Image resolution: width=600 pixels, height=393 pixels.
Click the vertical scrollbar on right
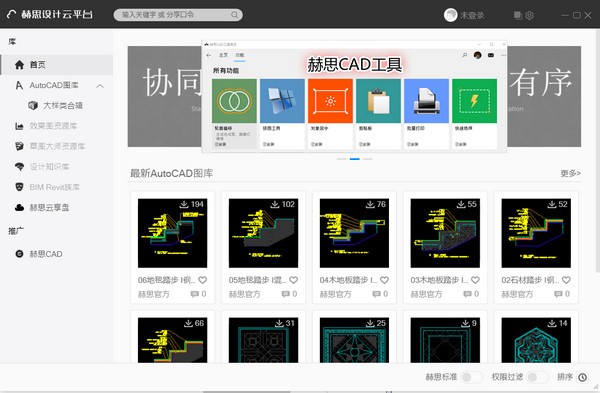(597, 150)
